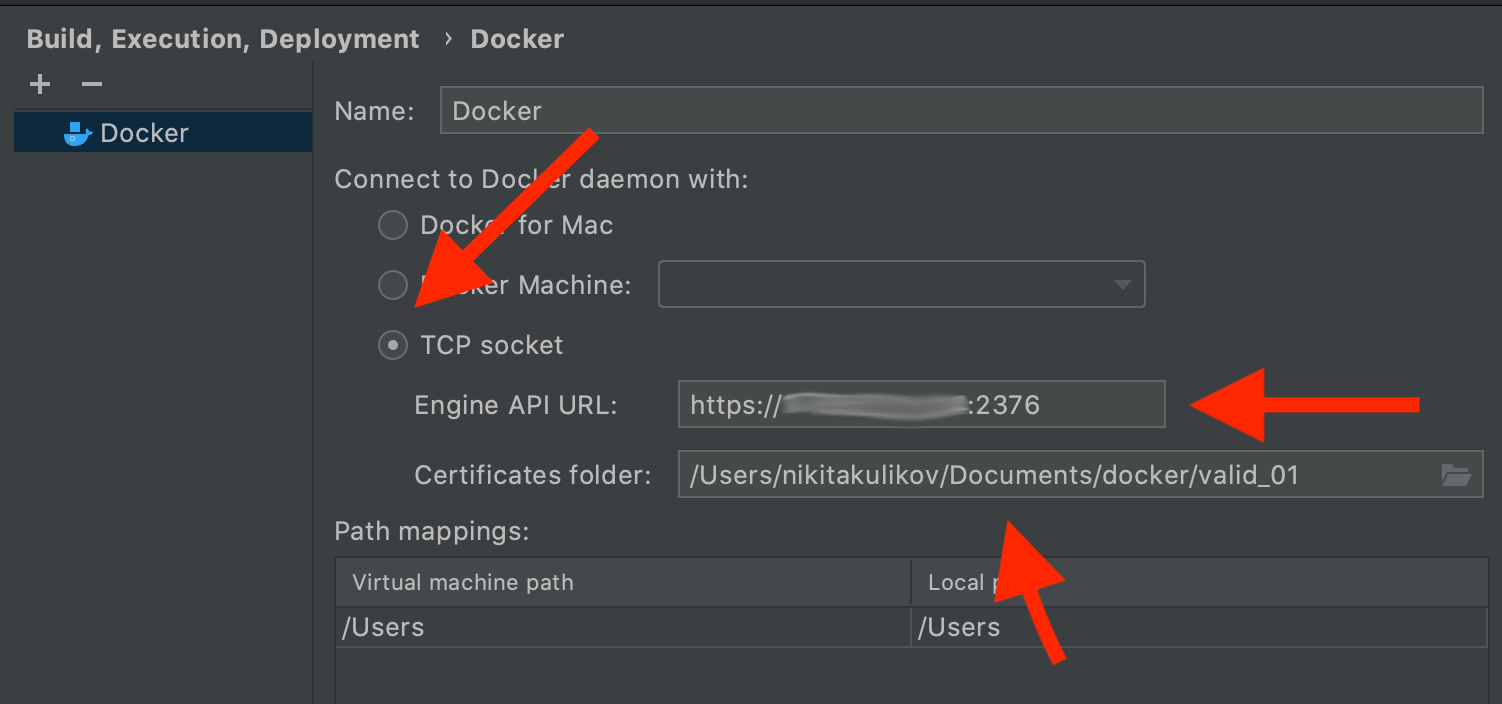
Task: Click the plus icon to add configuration
Action: coord(40,85)
